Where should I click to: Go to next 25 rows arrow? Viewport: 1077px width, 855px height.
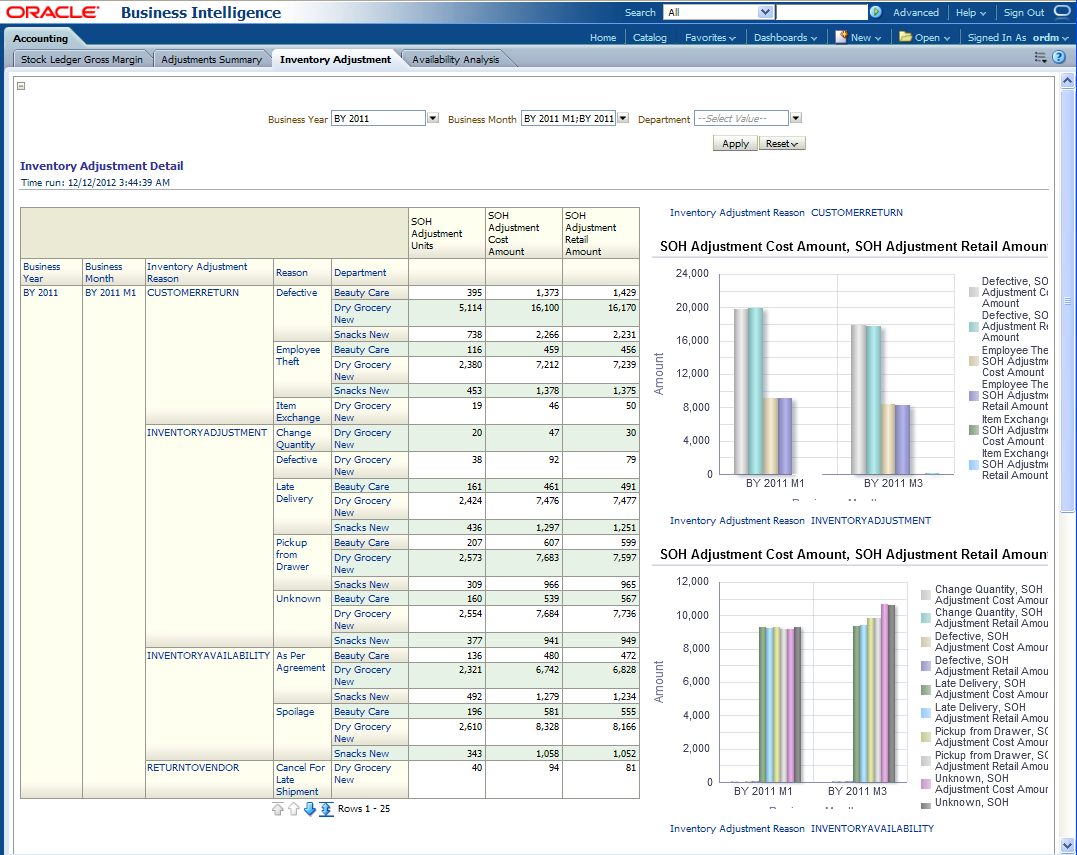pyautogui.click(x=310, y=809)
